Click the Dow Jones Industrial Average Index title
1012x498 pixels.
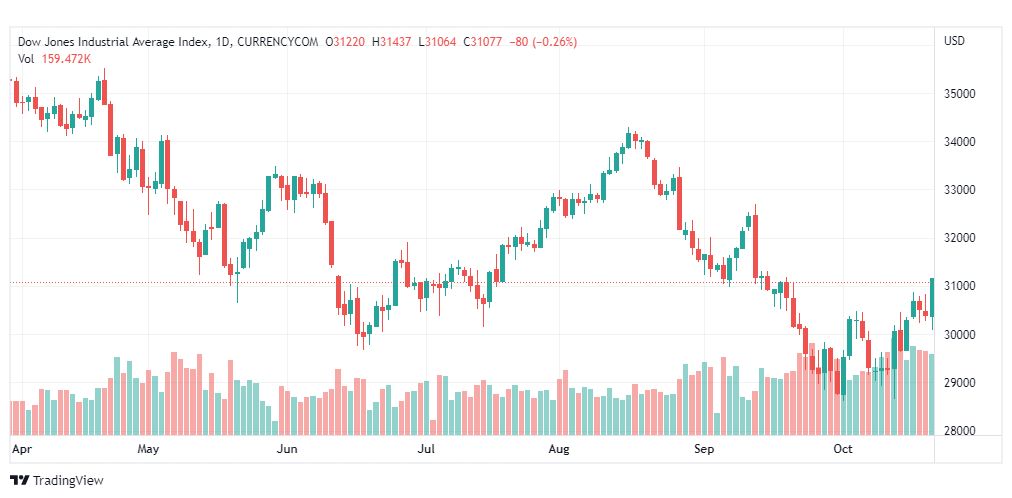click(114, 41)
